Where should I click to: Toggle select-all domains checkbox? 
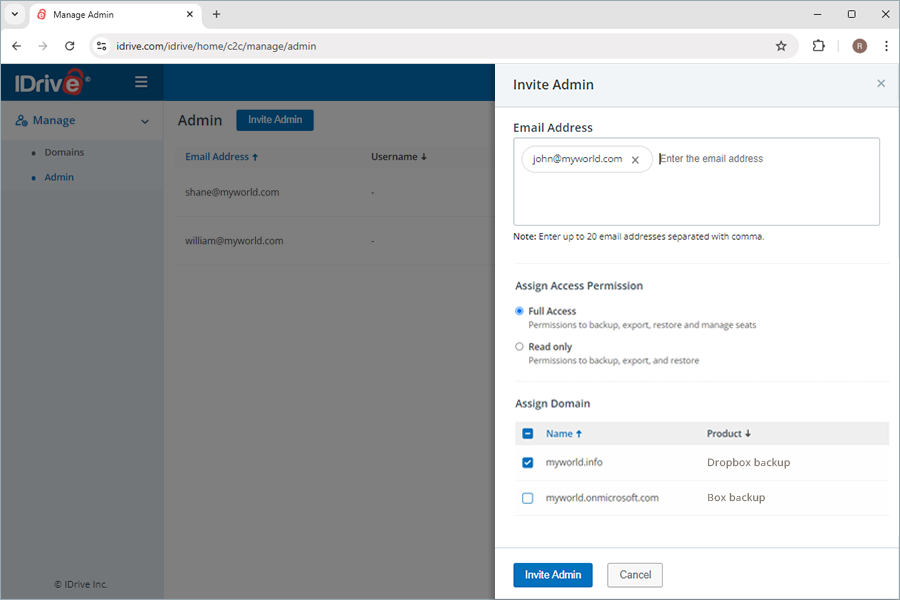point(527,433)
